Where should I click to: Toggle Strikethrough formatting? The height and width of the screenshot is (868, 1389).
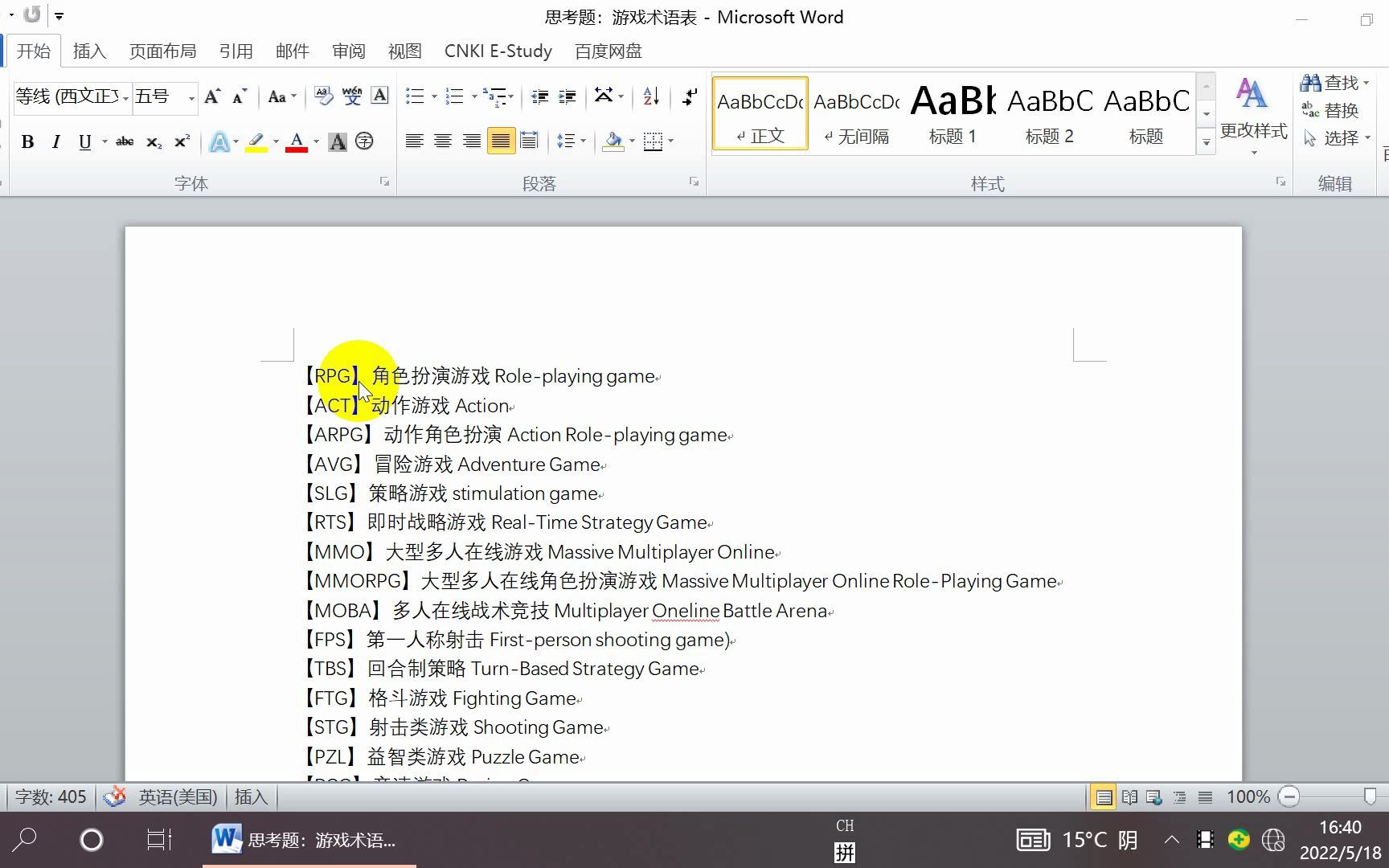pos(125,142)
